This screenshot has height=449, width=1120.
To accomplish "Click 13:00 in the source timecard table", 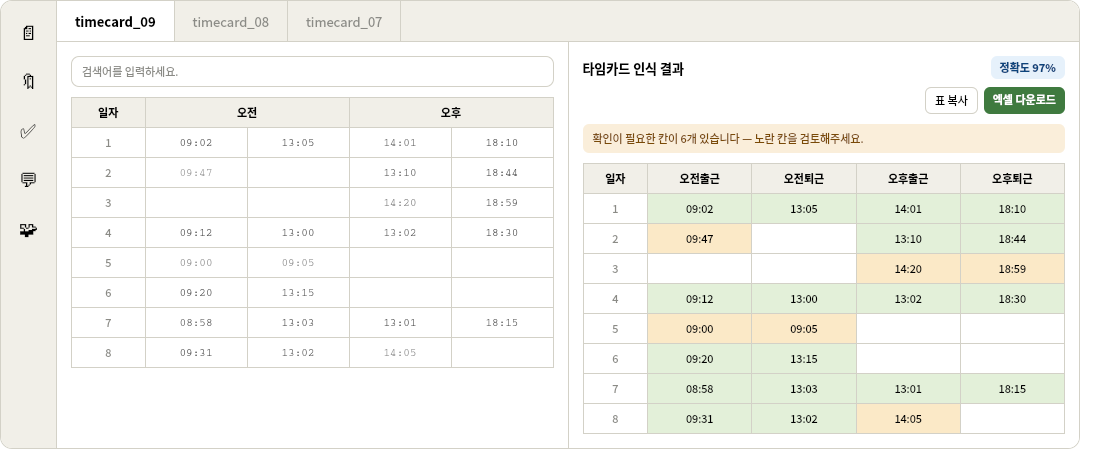I will (298, 233).
